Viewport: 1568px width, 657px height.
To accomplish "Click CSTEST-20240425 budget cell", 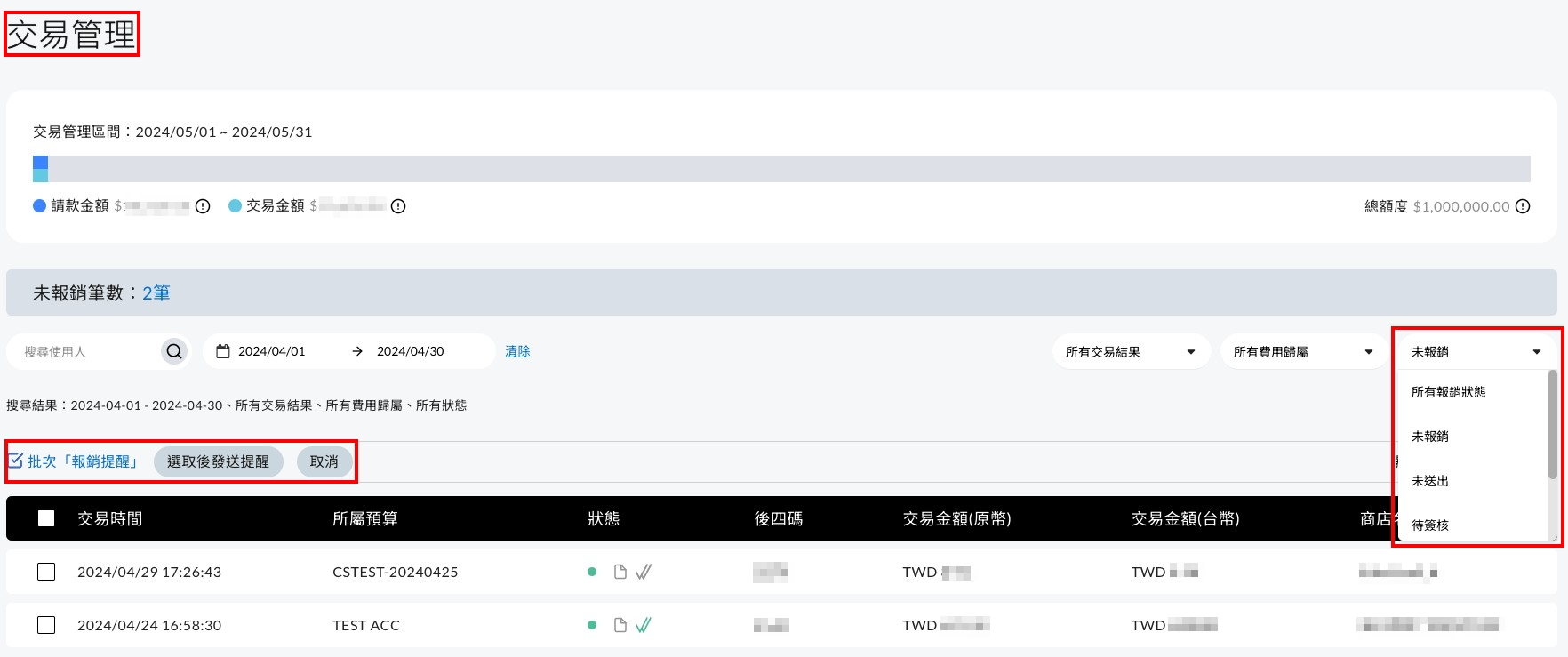I will (396, 572).
